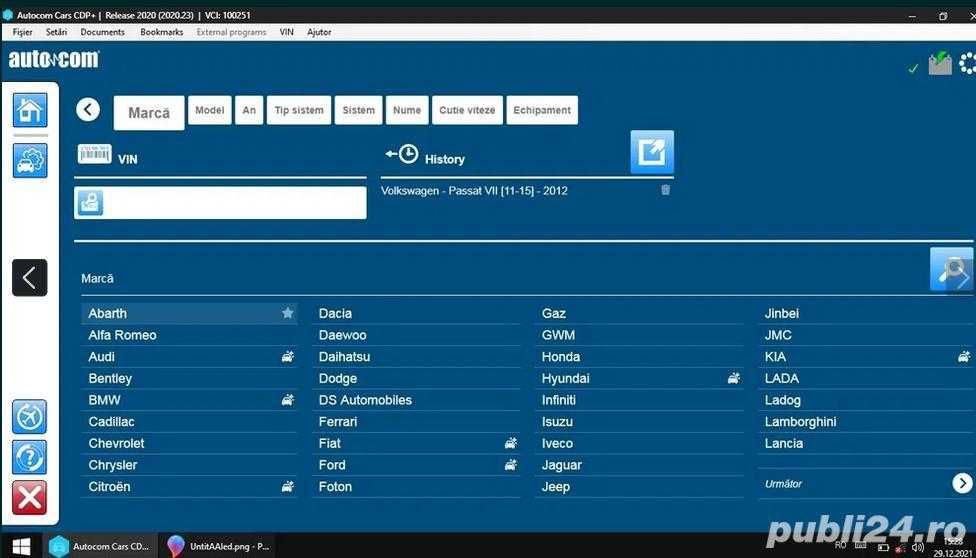Open the search magnifier button
The image size is (976, 558).
(x=951, y=268)
